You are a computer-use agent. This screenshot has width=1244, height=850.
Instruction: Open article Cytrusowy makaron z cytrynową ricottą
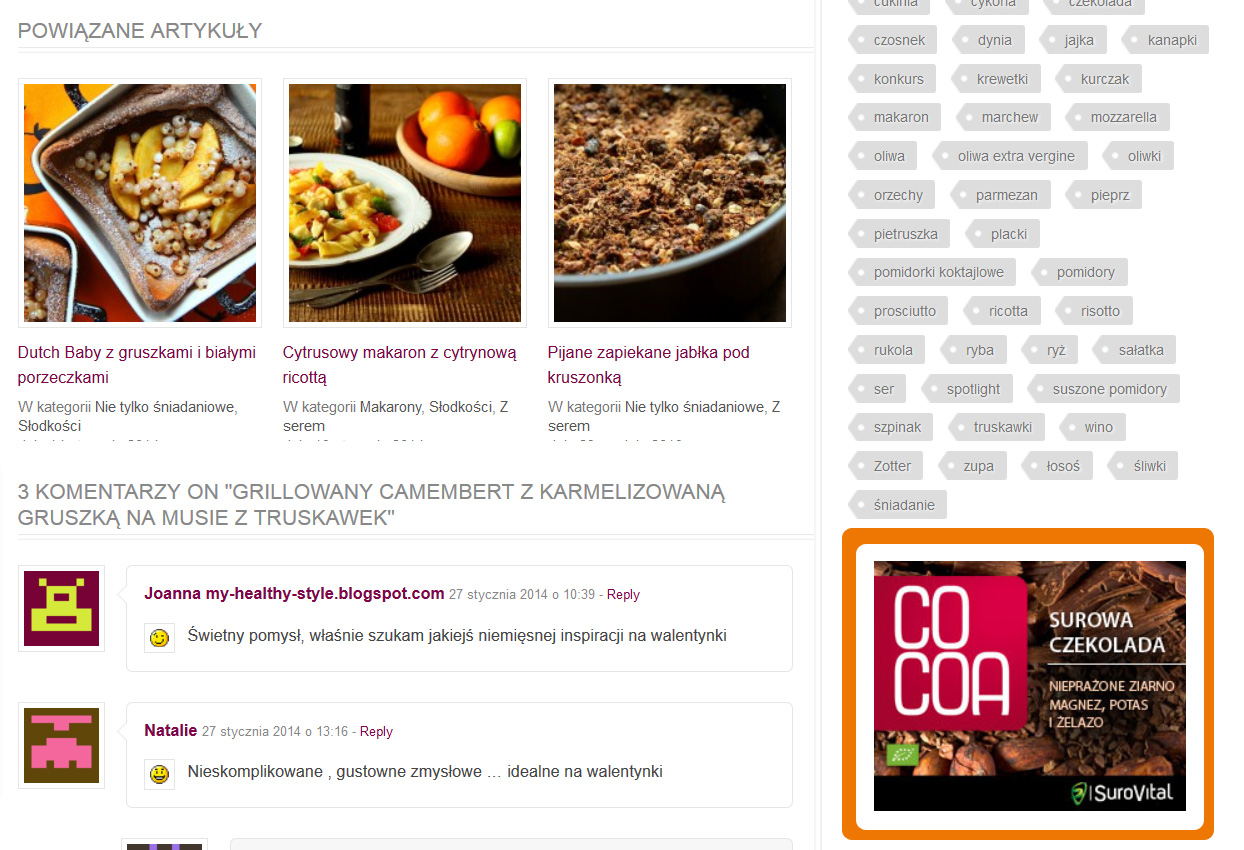(x=400, y=365)
